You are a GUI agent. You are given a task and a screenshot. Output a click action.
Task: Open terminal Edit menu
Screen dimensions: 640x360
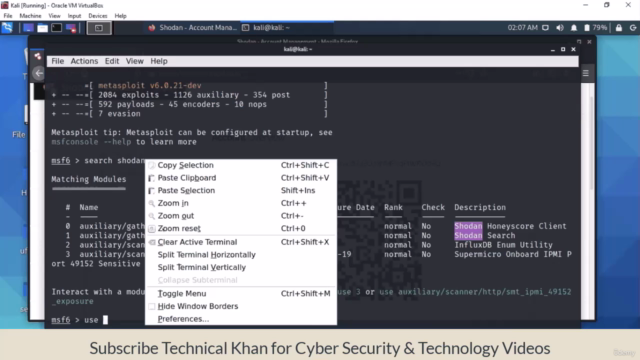[x=112, y=61]
